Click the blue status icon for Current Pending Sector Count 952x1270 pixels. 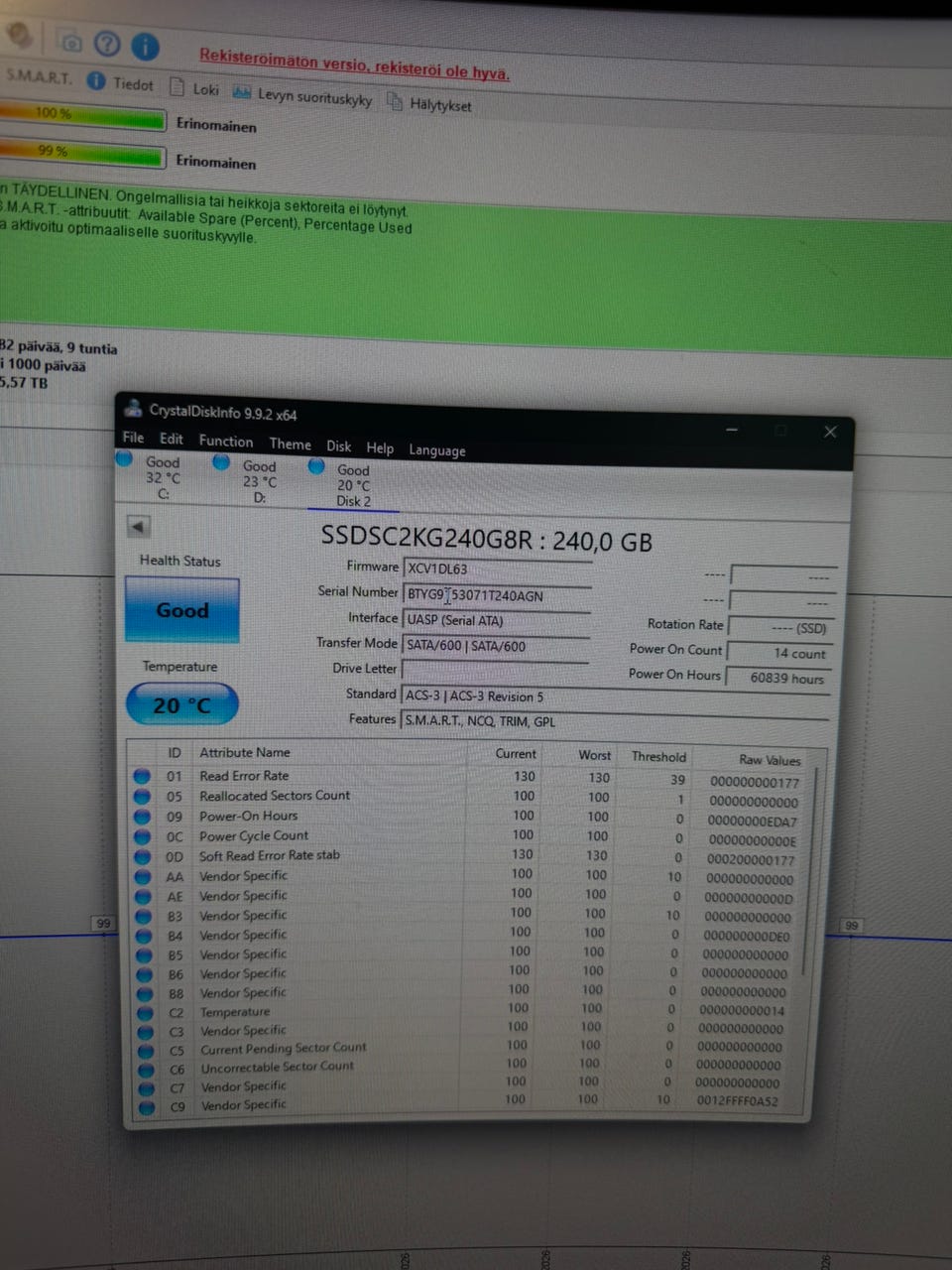pos(146,1051)
